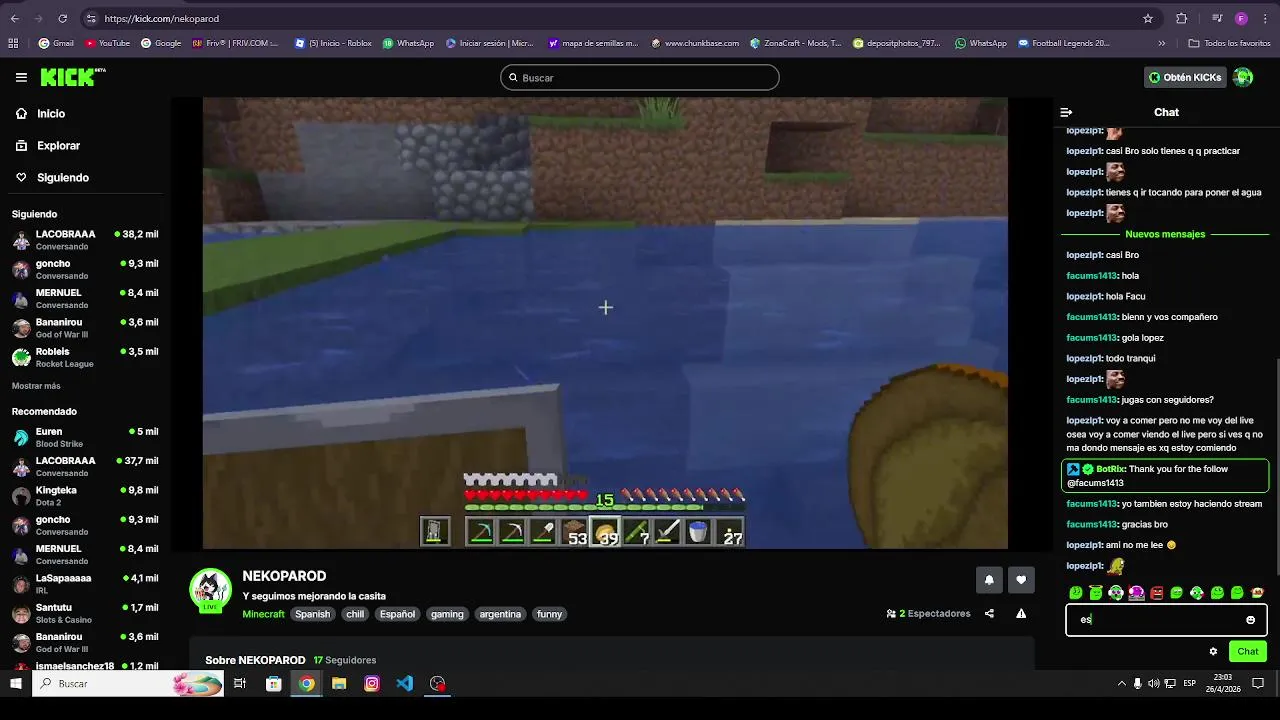
Task: Reload the page in Chrome
Action: [63, 18]
